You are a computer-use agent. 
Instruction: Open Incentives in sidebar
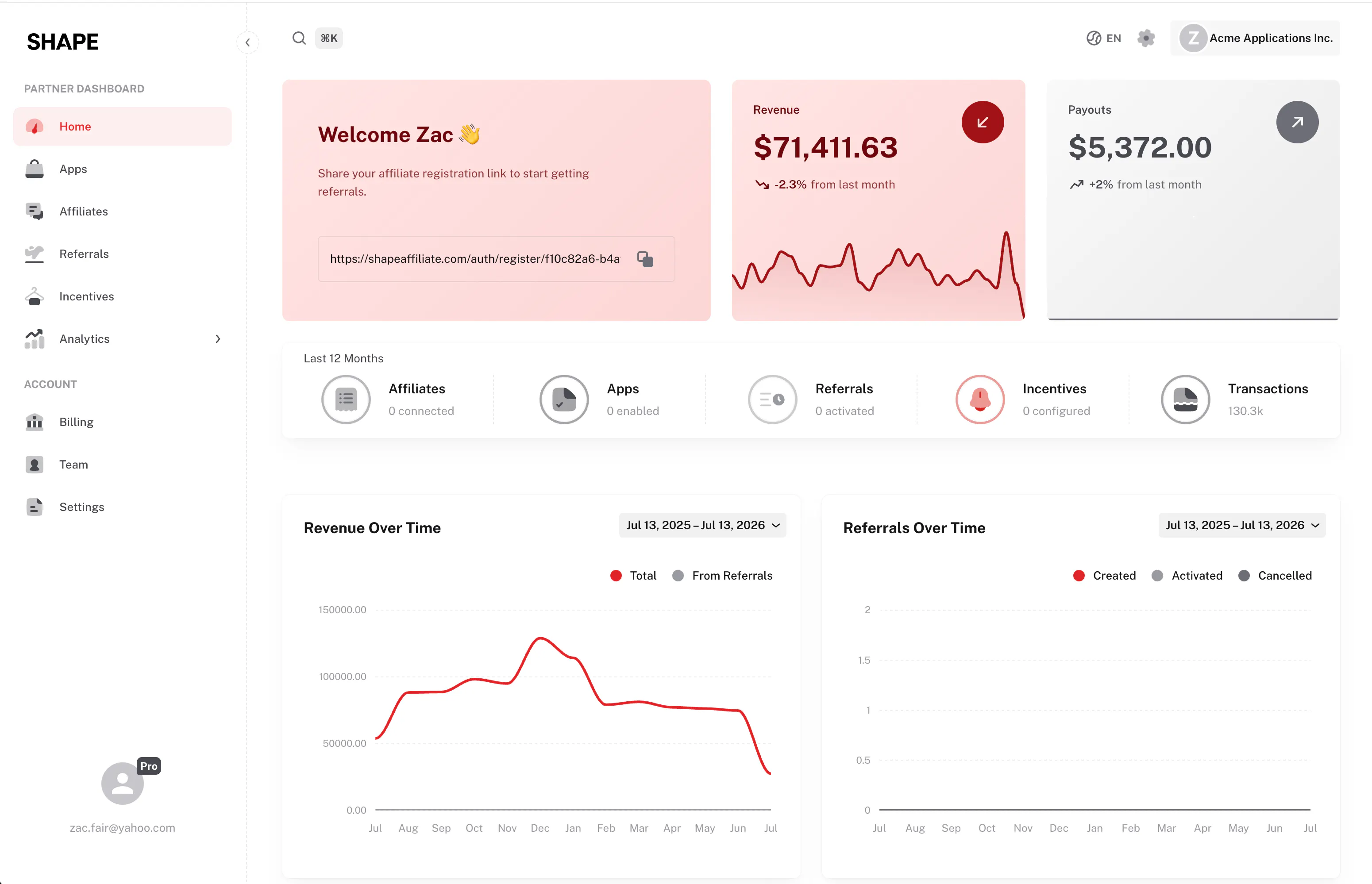tap(122, 296)
